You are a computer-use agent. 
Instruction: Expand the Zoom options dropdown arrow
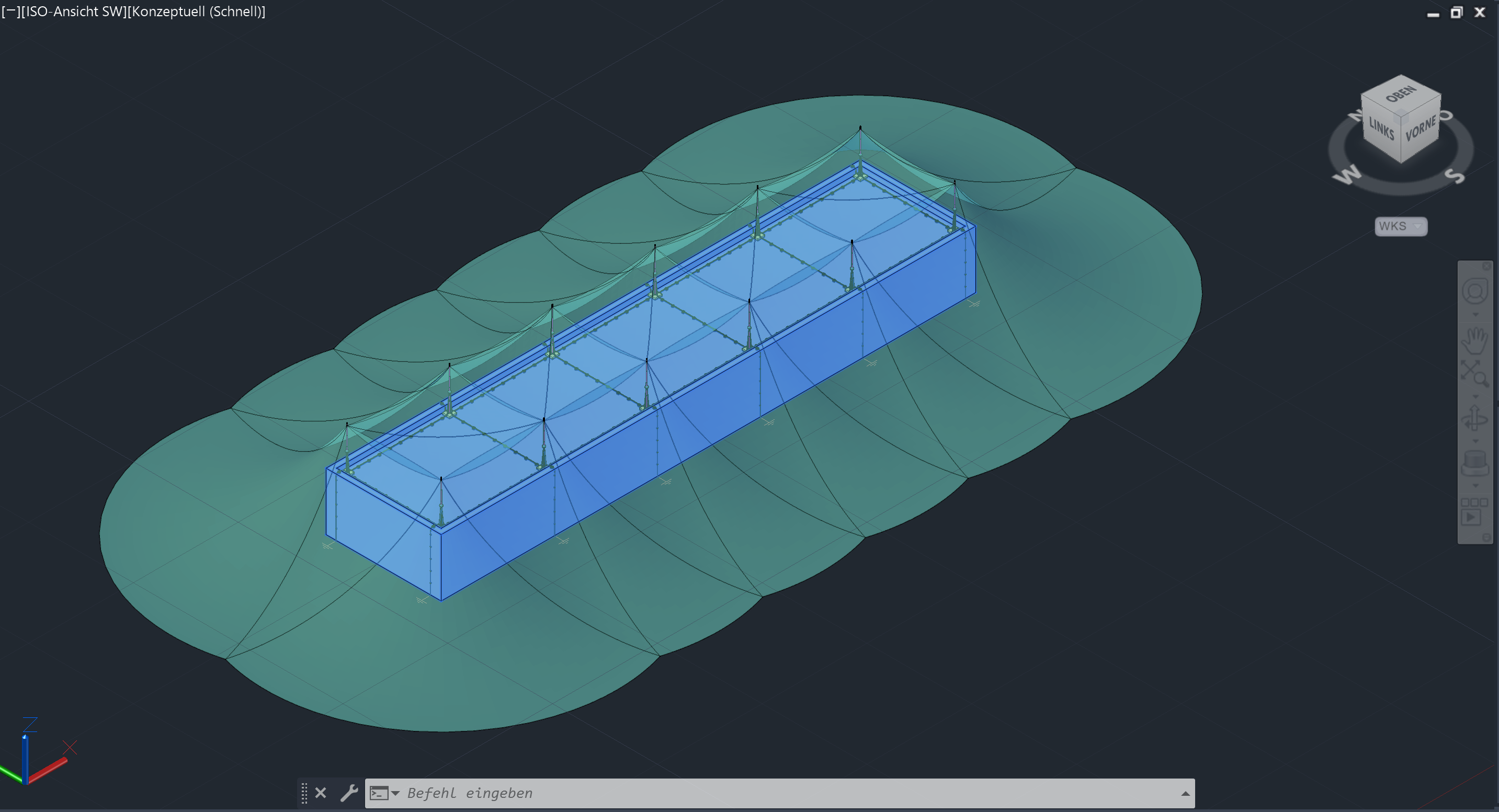pos(1475,397)
